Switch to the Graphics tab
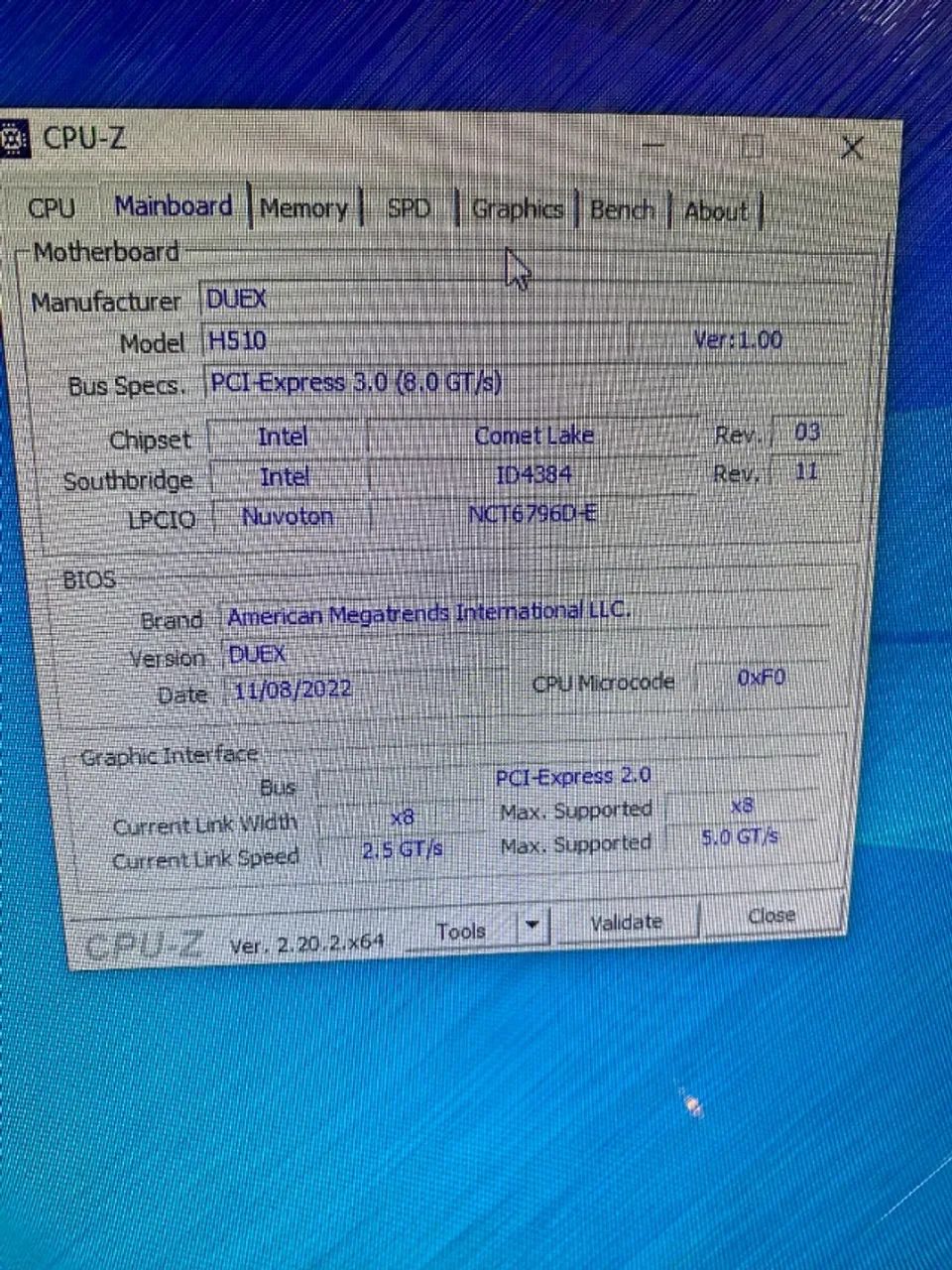Viewport: 952px width, 1270px height. (x=517, y=209)
